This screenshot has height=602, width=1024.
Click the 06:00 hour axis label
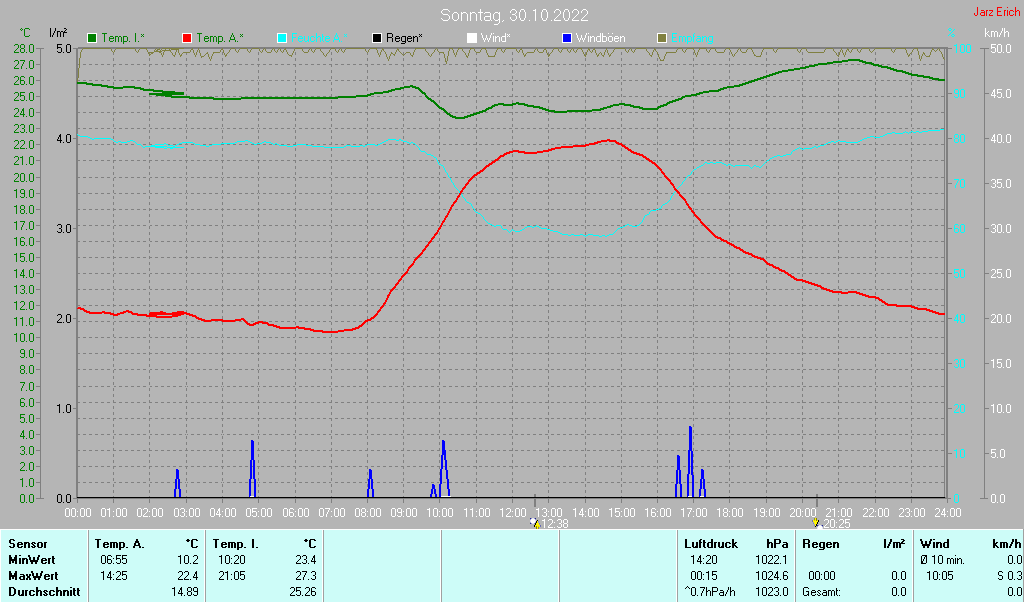(x=295, y=513)
